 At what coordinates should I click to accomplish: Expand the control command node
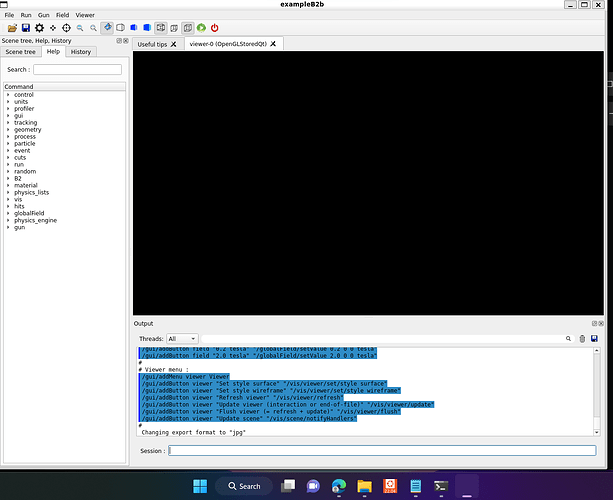[8, 95]
